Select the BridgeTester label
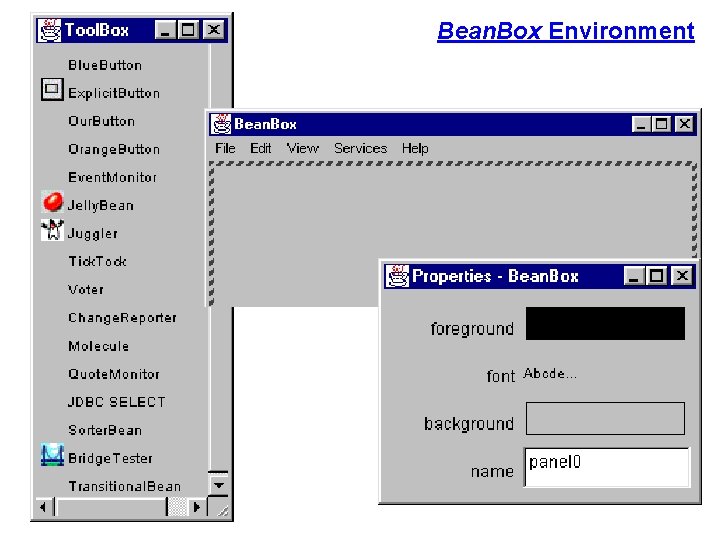Viewport: 720px width, 540px height. [110, 458]
